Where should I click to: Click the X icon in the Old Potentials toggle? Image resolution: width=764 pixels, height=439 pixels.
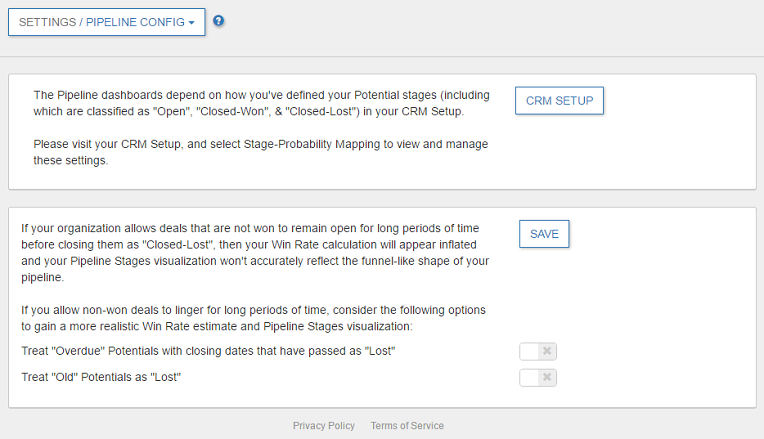point(546,378)
